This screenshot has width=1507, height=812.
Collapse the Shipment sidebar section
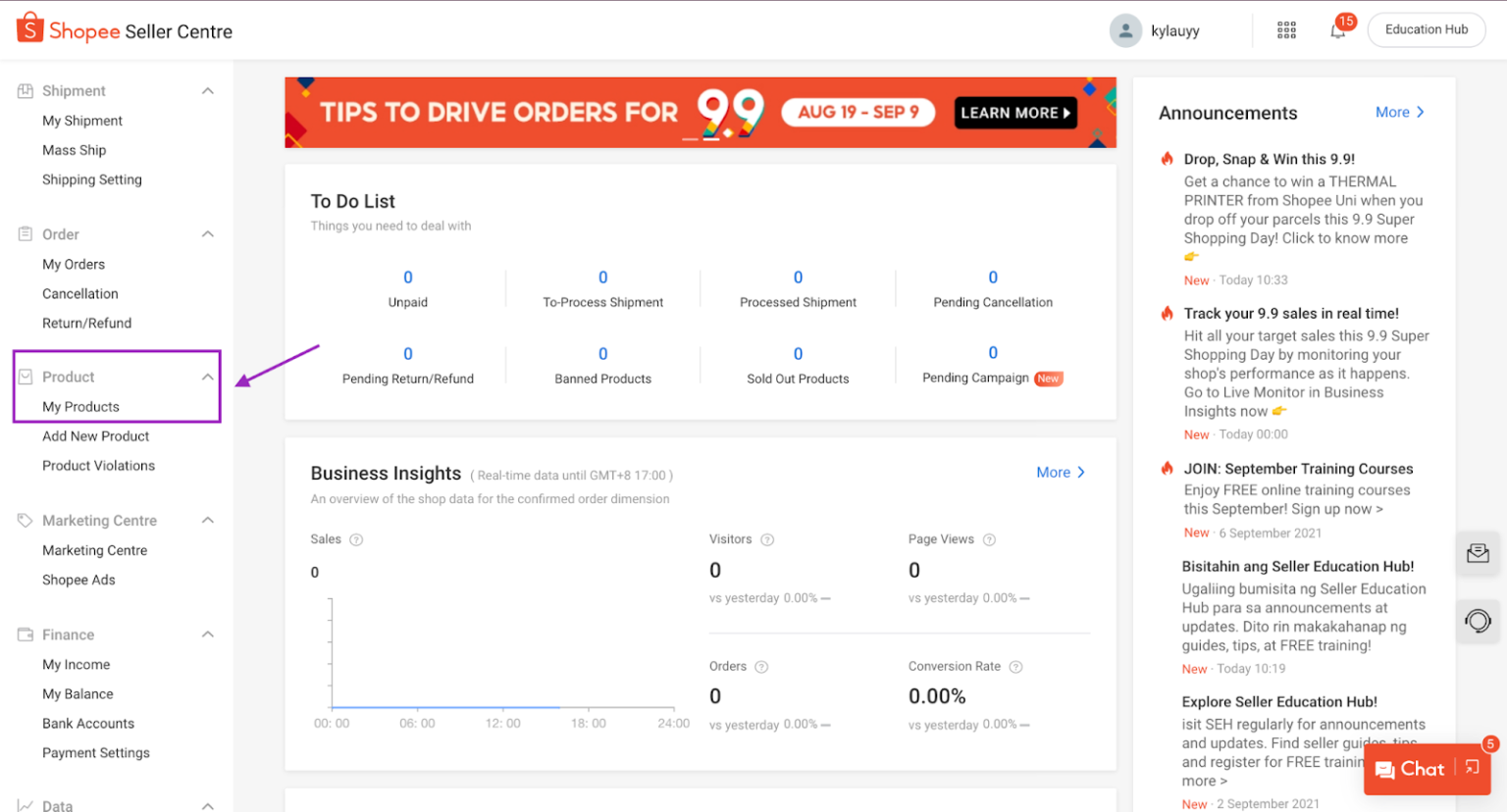[207, 90]
